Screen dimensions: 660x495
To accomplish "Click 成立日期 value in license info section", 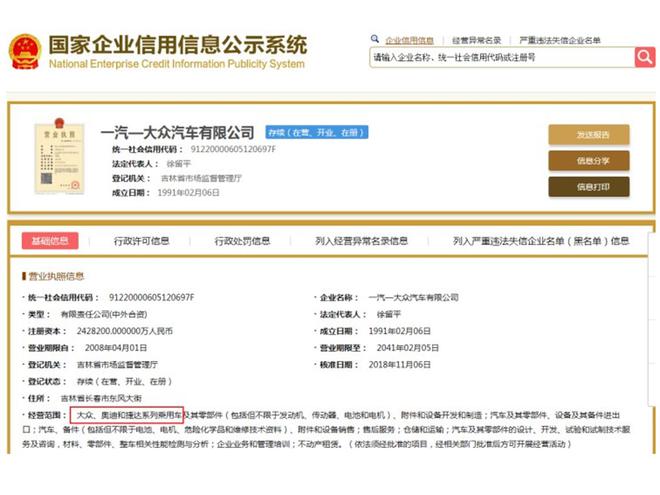I will tap(399, 331).
